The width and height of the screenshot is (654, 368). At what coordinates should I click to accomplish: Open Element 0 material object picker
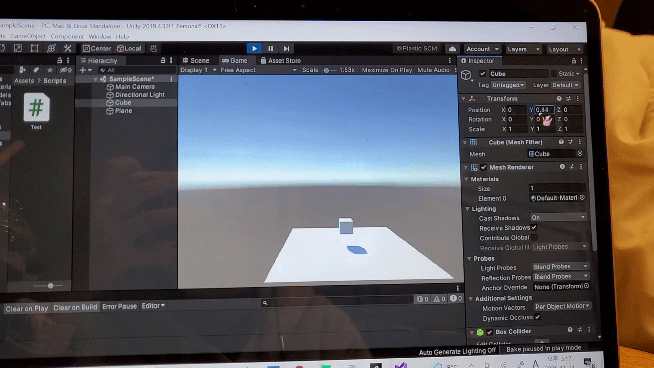coord(582,198)
